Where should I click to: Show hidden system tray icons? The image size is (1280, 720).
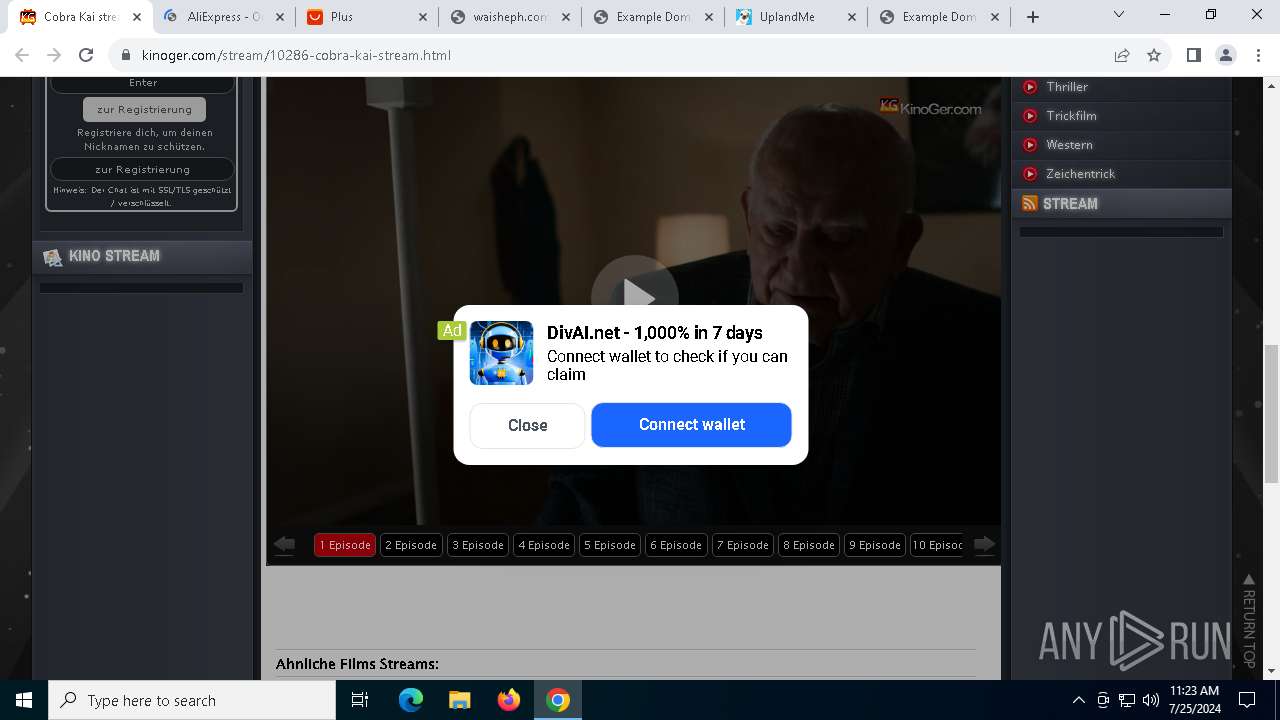(1078, 700)
